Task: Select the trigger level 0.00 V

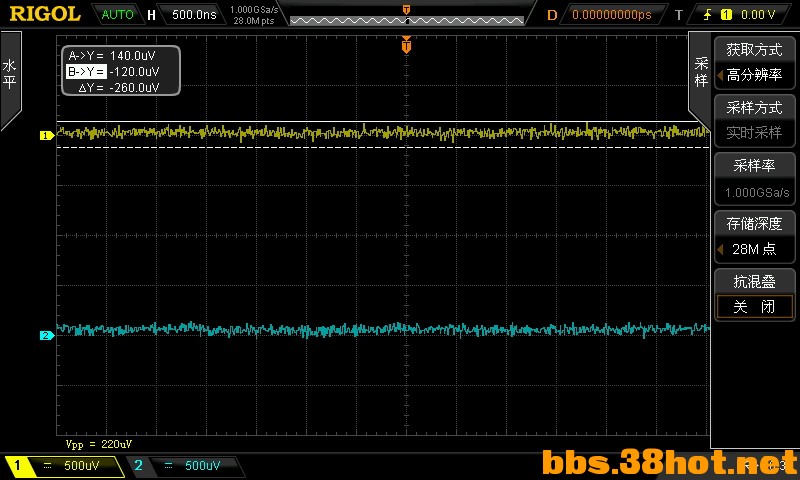Action: point(758,15)
